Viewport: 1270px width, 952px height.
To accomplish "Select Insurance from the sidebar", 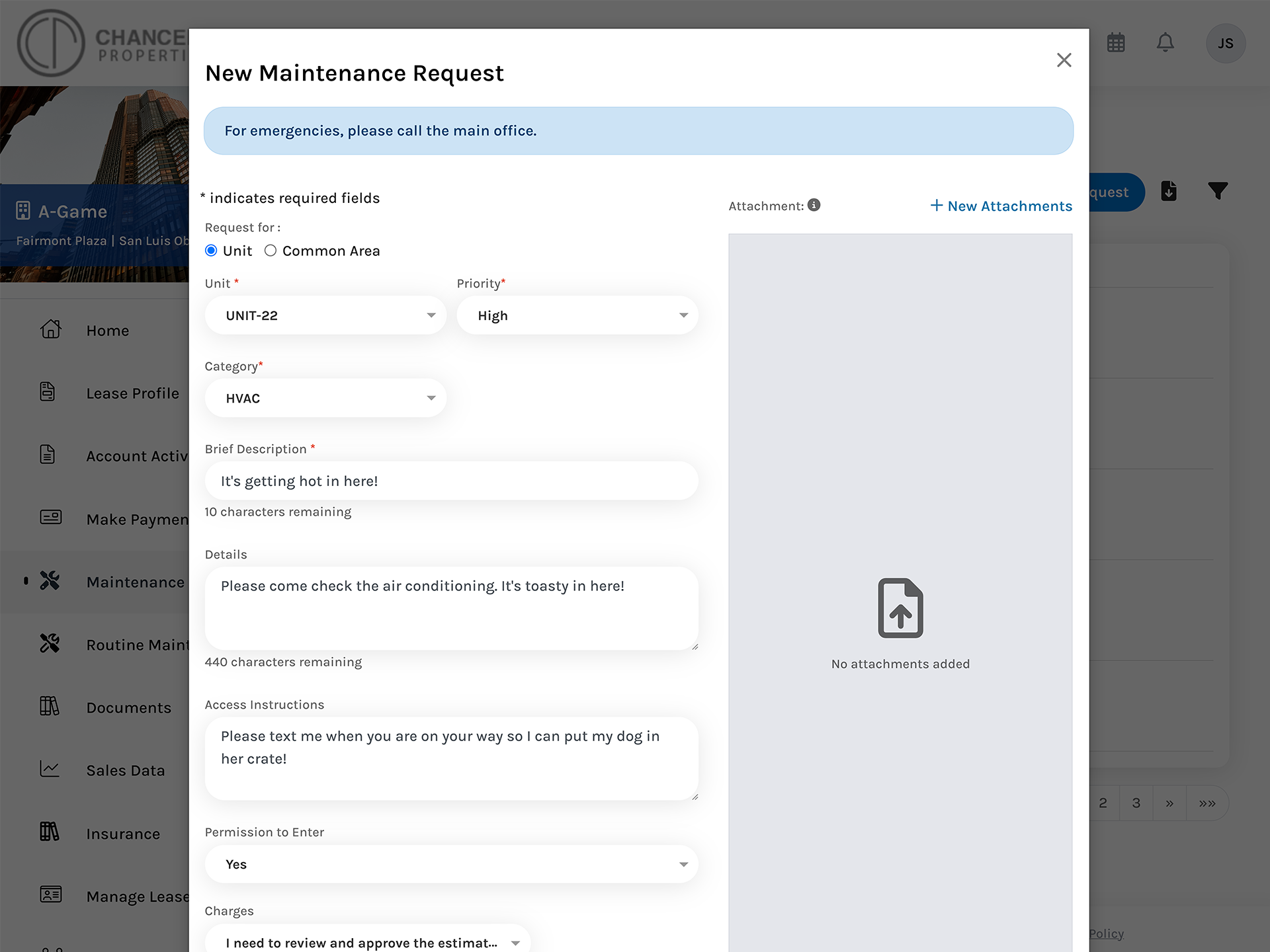I will click(123, 834).
